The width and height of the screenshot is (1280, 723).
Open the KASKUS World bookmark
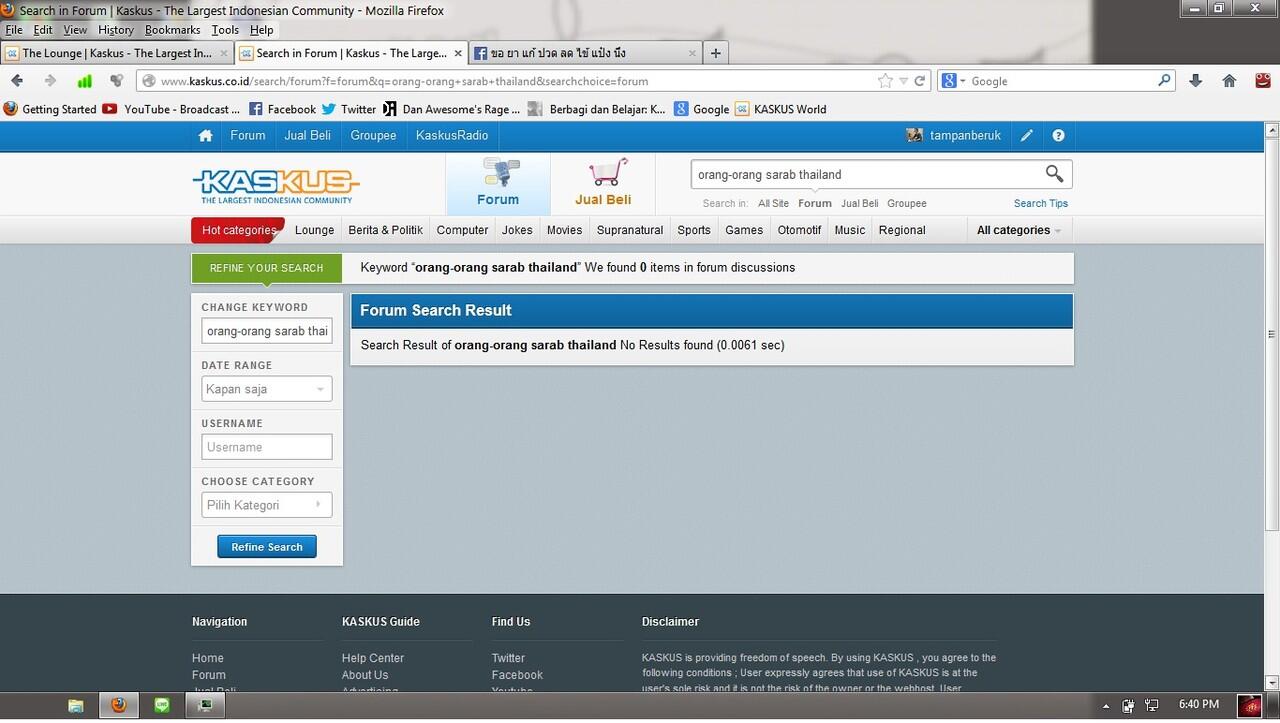tap(780, 109)
